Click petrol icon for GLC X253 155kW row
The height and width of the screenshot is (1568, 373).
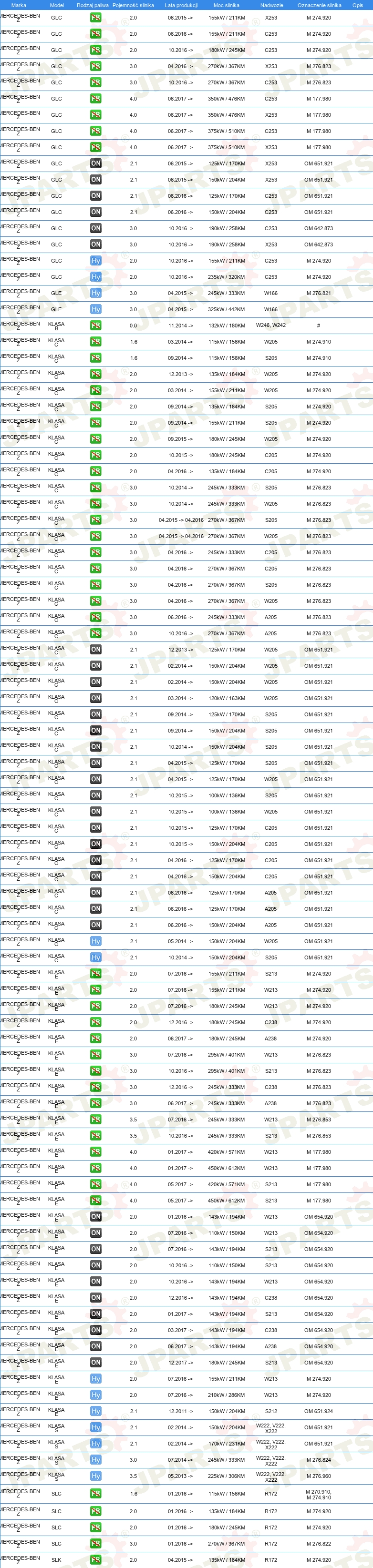96,18
